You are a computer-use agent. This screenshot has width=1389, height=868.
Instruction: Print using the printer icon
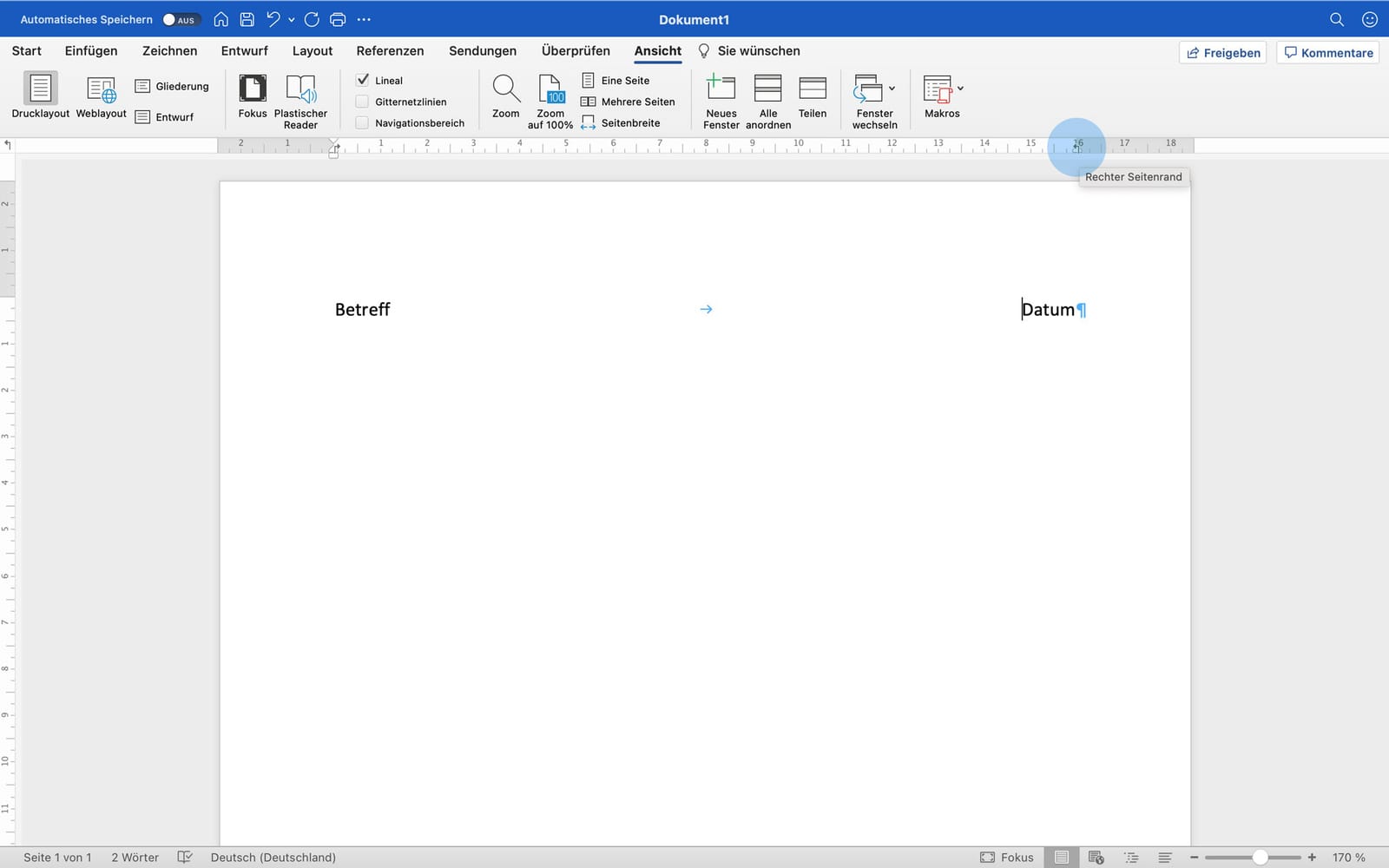(x=338, y=19)
